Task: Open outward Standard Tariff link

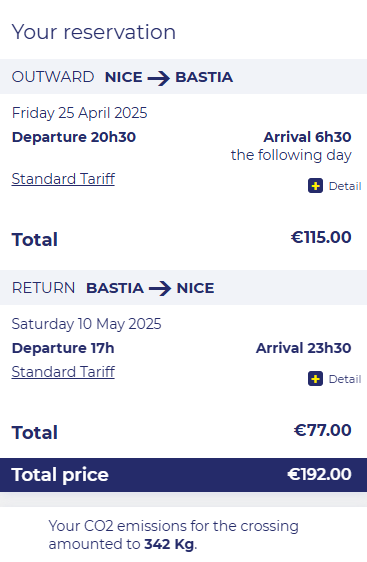Action: (63, 178)
